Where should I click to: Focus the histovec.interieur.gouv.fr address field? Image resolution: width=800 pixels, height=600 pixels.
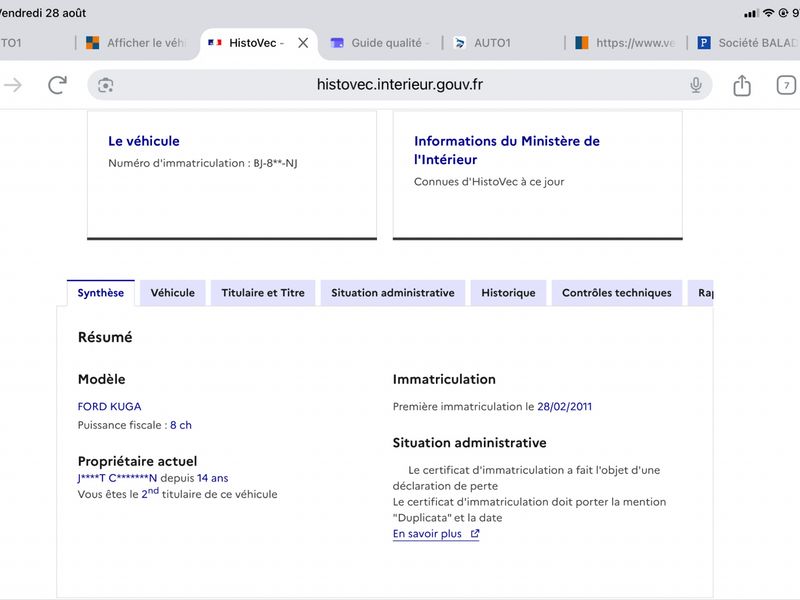tap(399, 85)
